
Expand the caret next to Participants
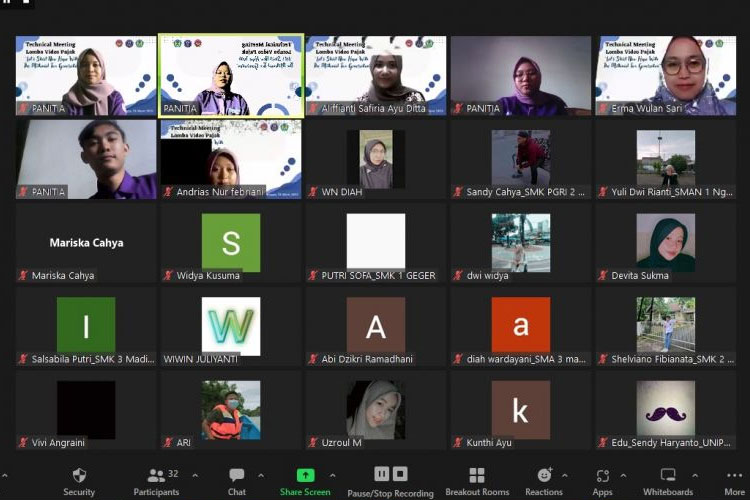[195, 476]
